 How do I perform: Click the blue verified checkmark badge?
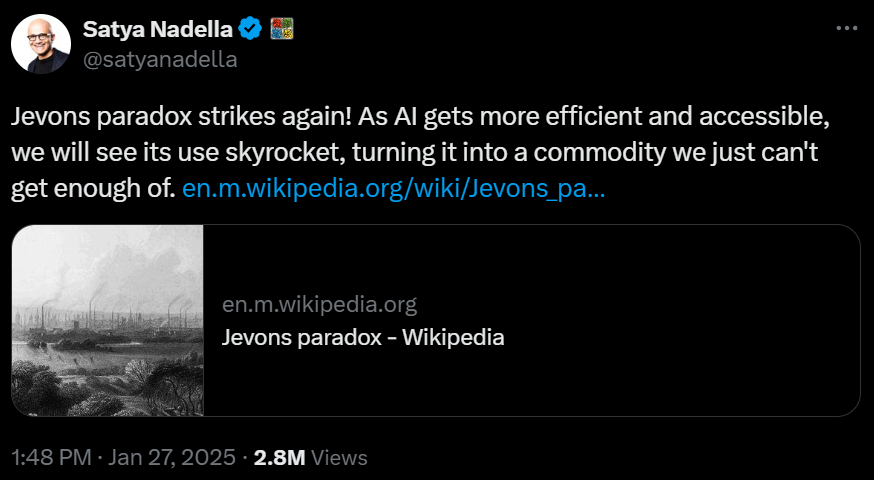[251, 29]
